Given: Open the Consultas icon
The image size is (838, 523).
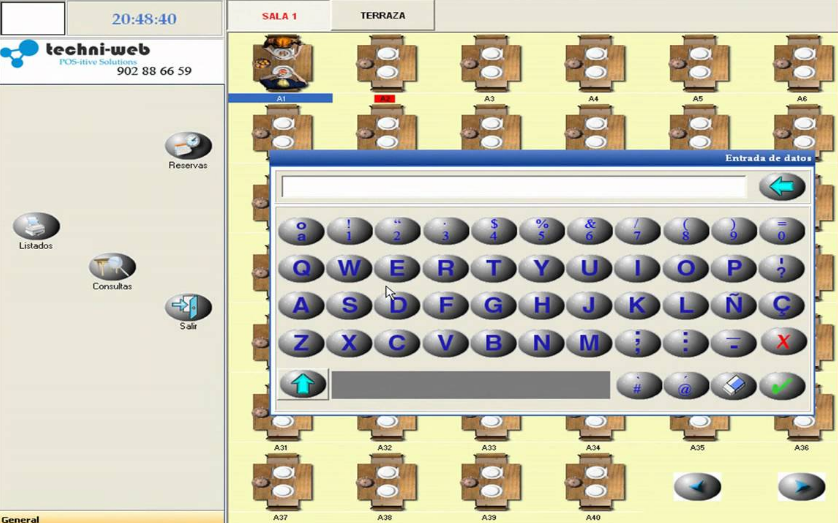Looking at the screenshot, I should [x=112, y=267].
